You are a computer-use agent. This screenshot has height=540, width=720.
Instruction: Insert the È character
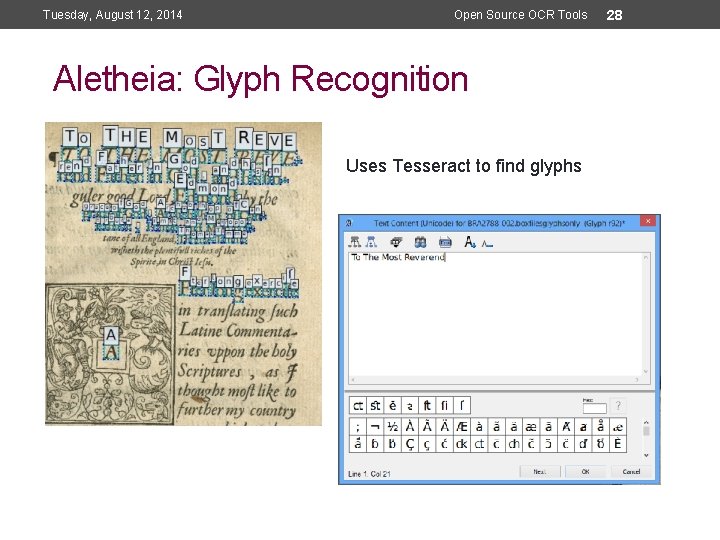point(618,444)
